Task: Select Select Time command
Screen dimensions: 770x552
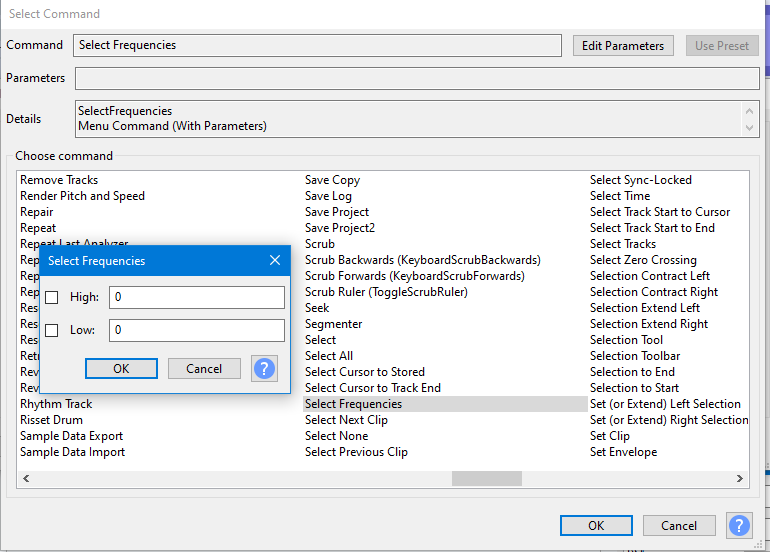Action: point(620,196)
